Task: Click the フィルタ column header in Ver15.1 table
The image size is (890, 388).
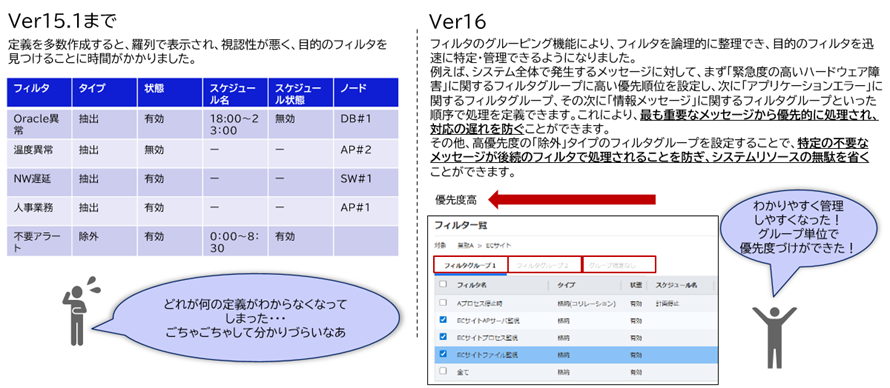Action: point(39,92)
